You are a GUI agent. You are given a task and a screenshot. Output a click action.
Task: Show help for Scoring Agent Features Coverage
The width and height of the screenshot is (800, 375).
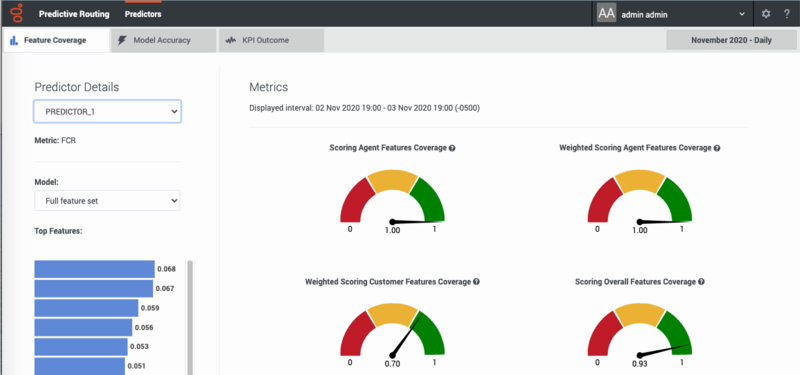(452, 148)
